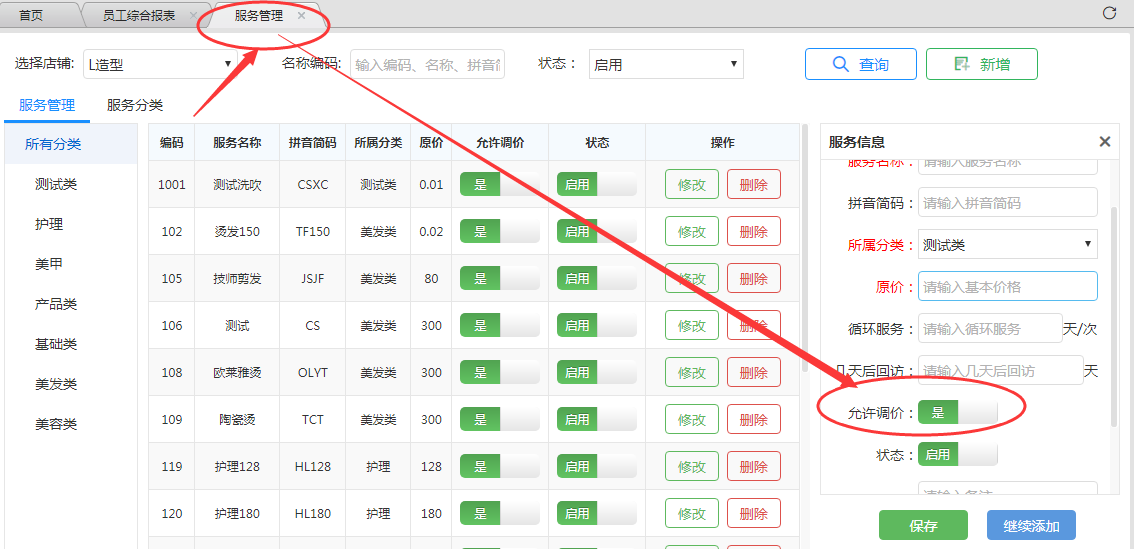This screenshot has width=1134, height=549.
Task: Click the 原价 column header
Action: click(431, 142)
